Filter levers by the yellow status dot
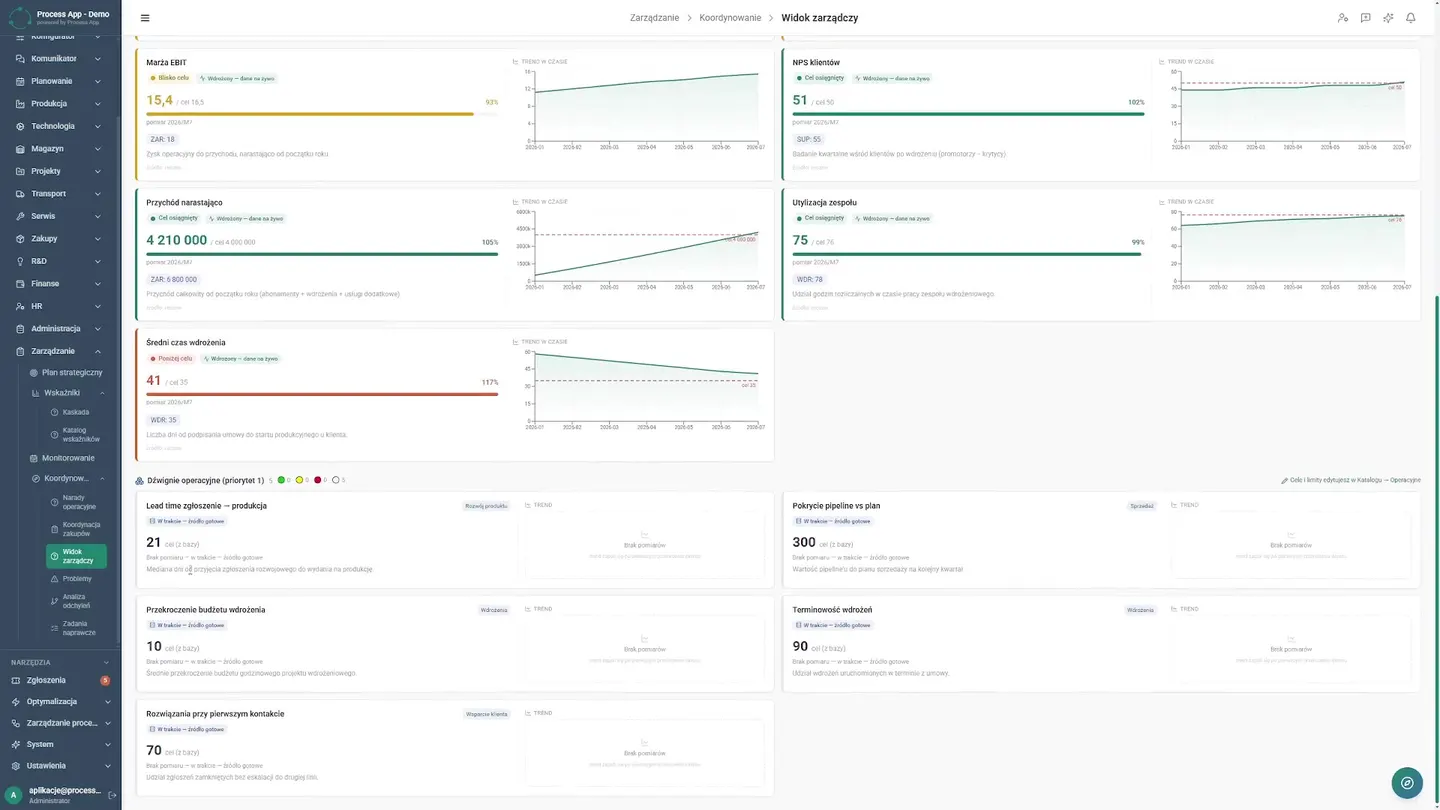 pyautogui.click(x=300, y=481)
